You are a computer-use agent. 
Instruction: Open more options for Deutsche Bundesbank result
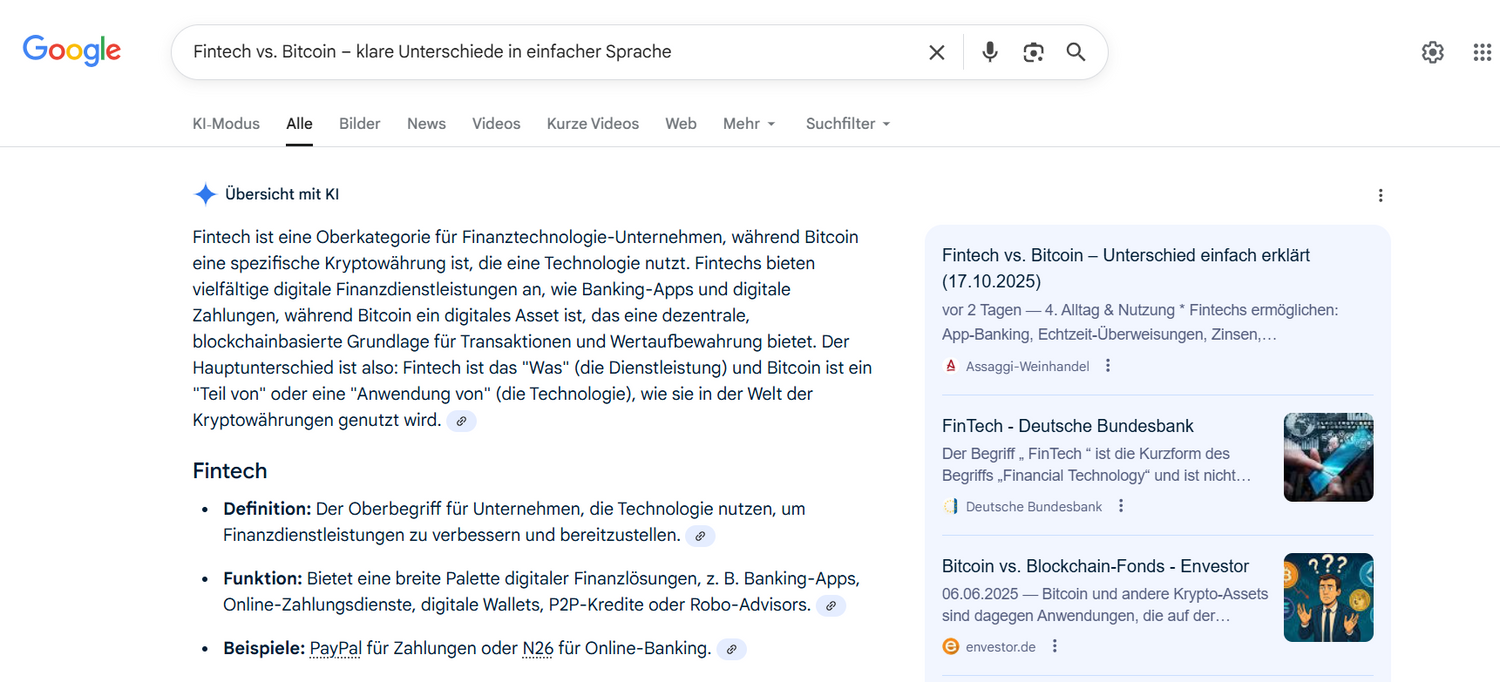[x=1121, y=506]
